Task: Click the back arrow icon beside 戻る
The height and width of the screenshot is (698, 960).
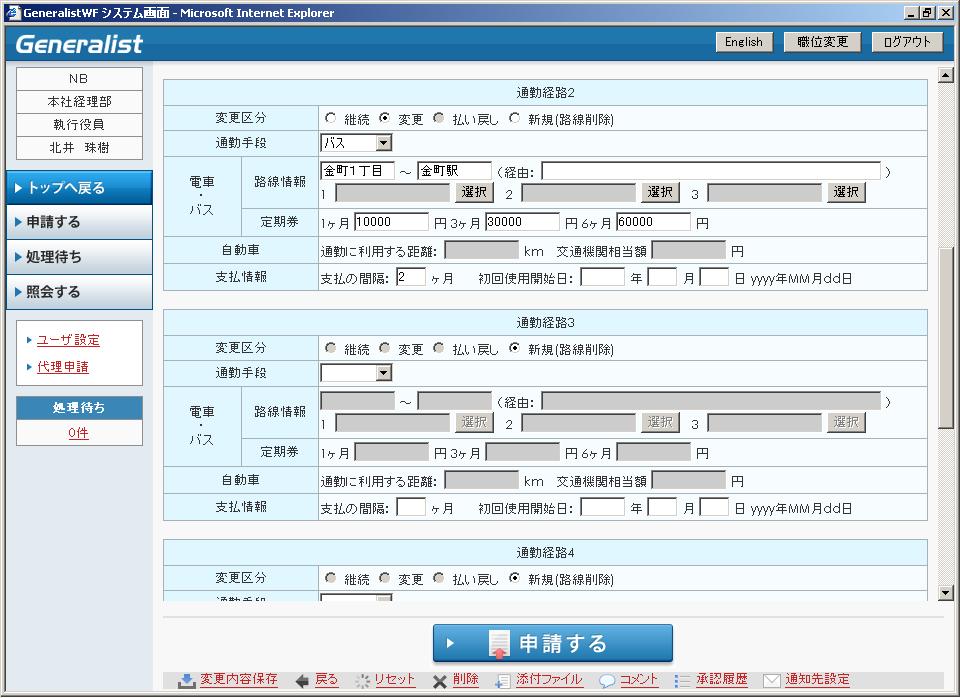Action: pyautogui.click(x=302, y=681)
